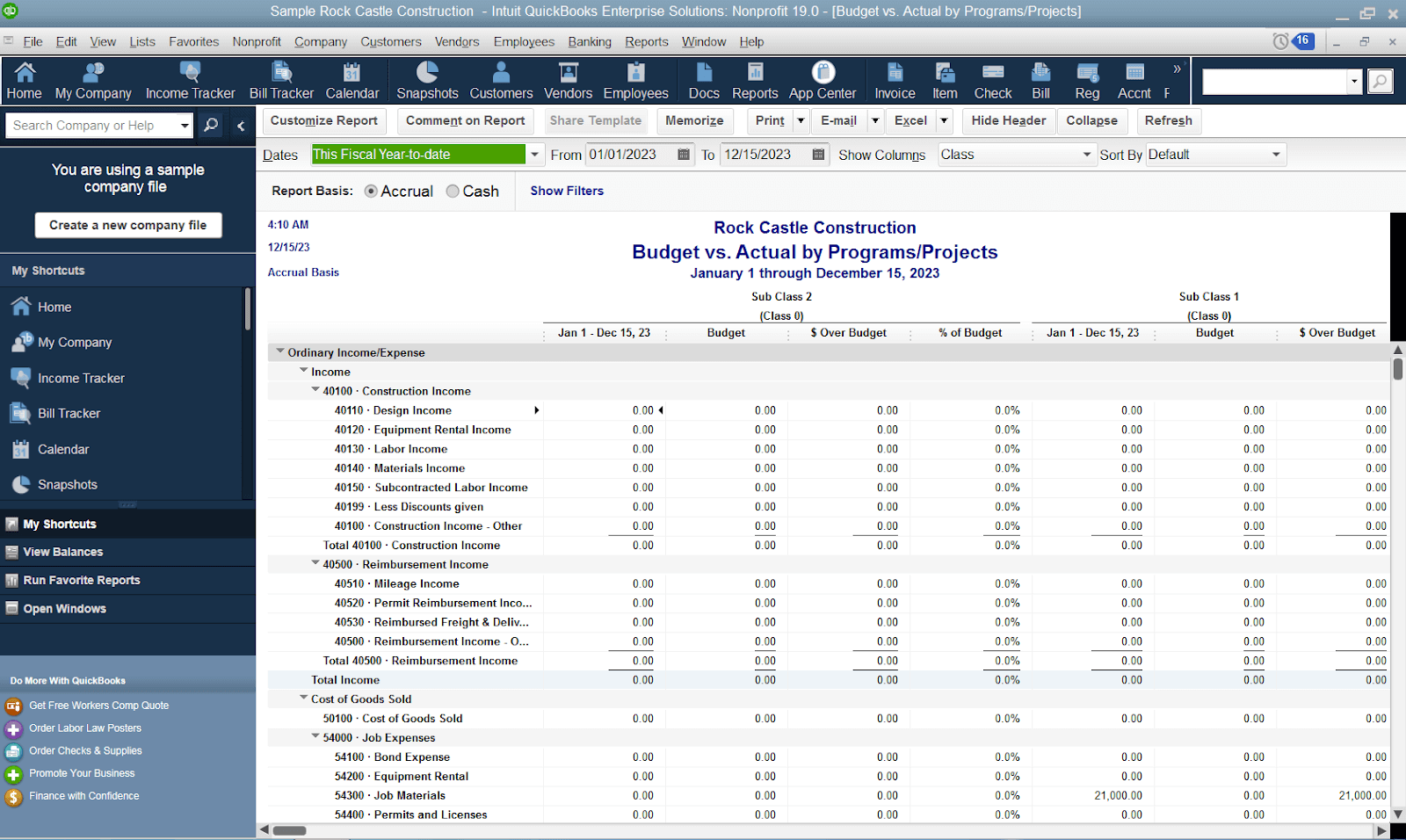This screenshot has width=1406, height=840.
Task: Open Customers center icon
Action: (501, 81)
